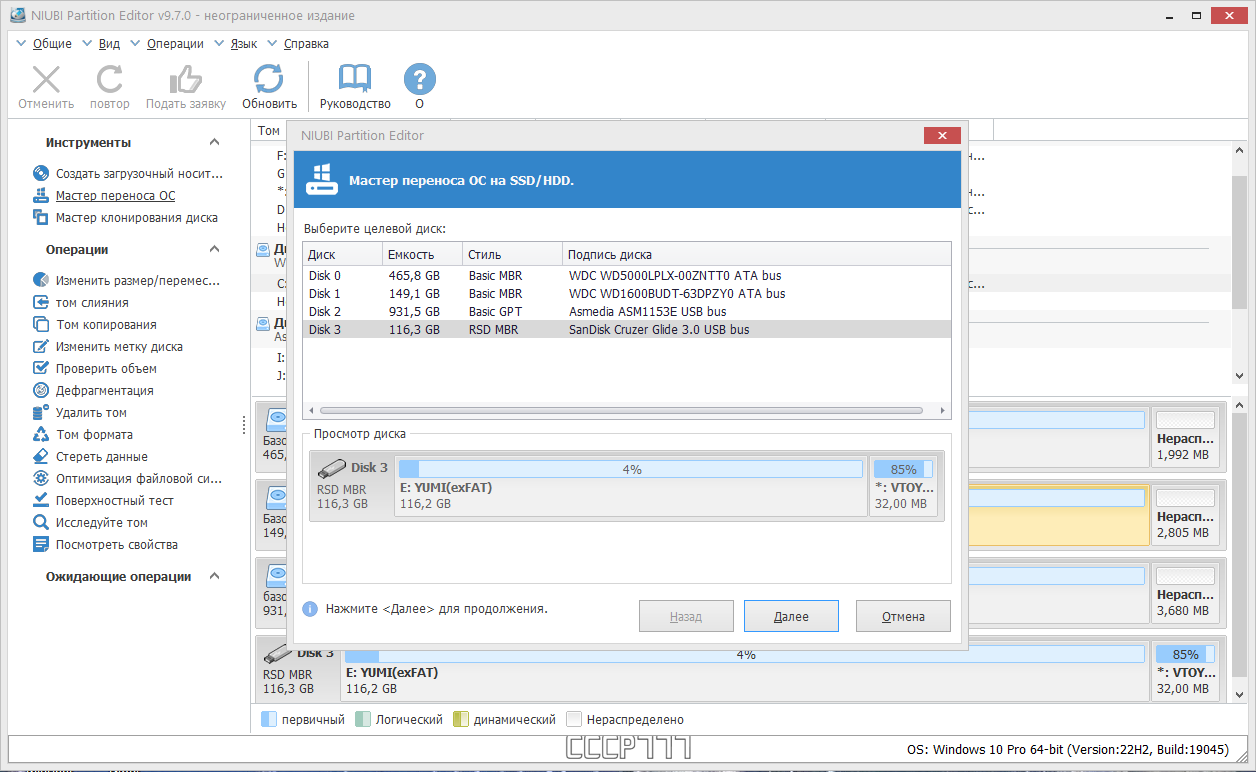Click the Нераспределено legend swatch
This screenshot has width=1256, height=772.
(x=574, y=719)
